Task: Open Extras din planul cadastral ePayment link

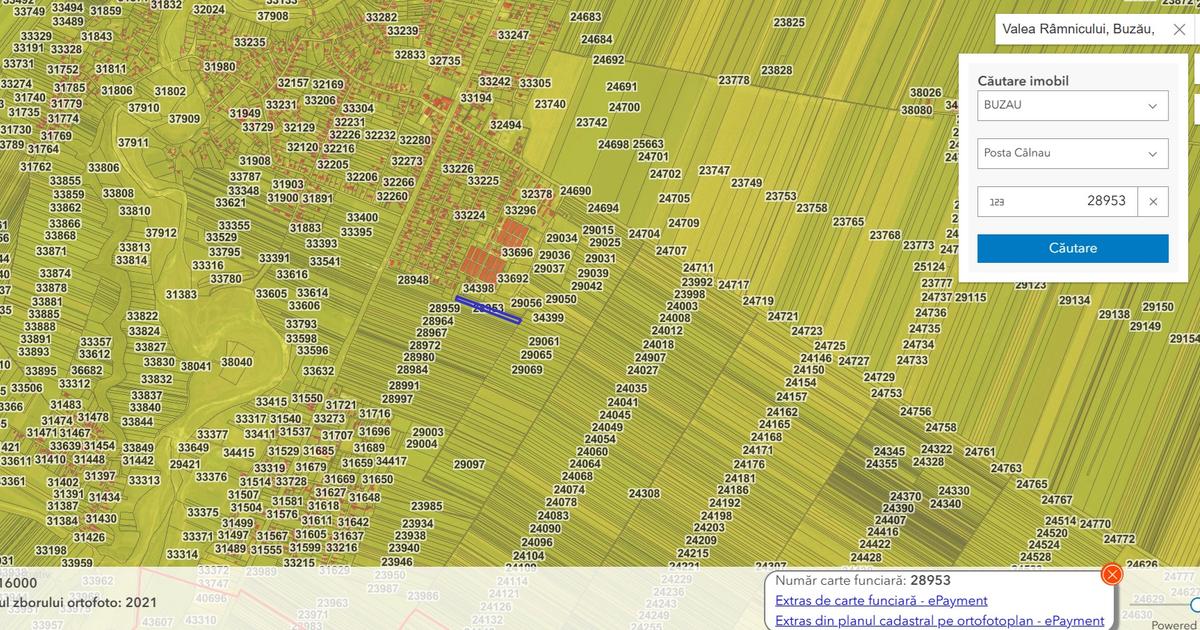Action: [939, 621]
